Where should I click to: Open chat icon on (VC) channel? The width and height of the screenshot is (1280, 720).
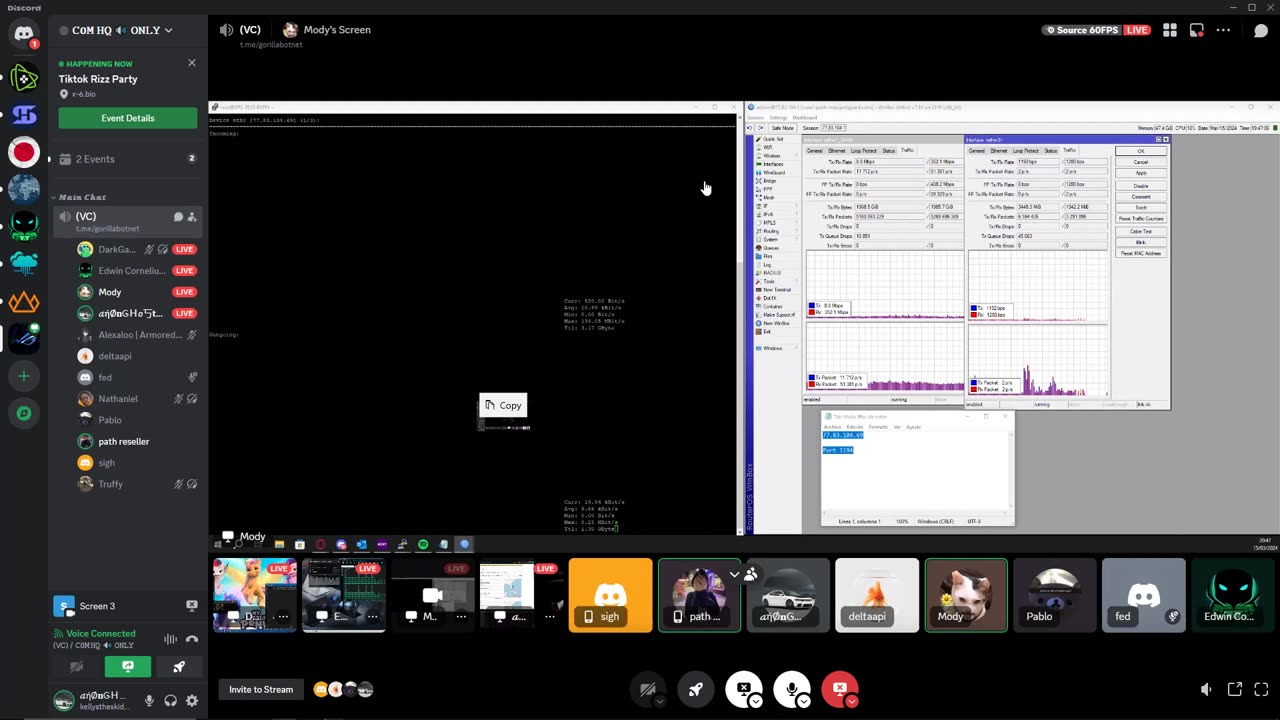tap(177, 217)
